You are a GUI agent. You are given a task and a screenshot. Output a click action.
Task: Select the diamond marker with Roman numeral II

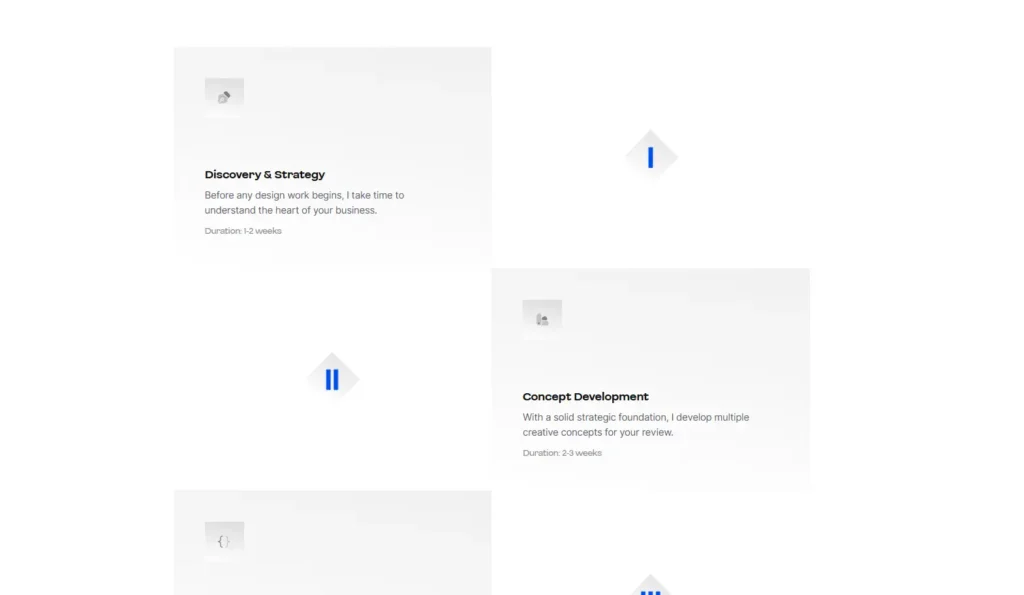click(332, 379)
